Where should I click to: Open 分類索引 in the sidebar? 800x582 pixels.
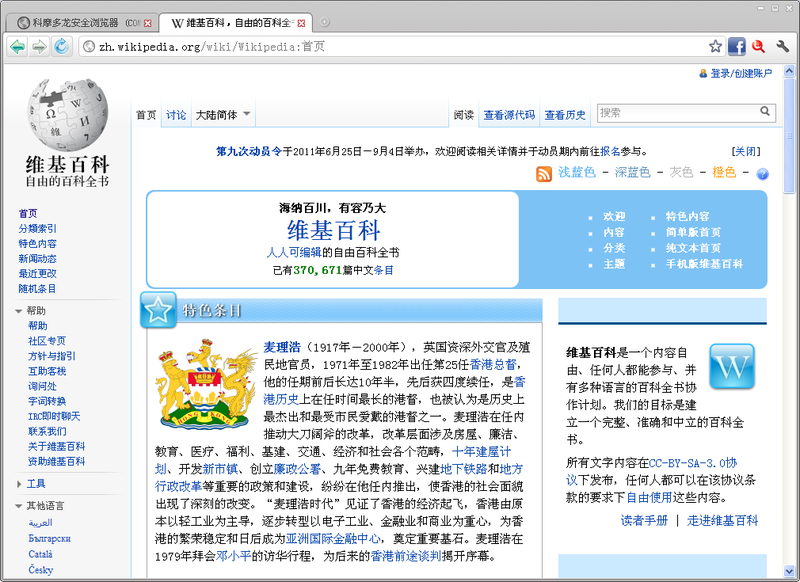point(37,229)
